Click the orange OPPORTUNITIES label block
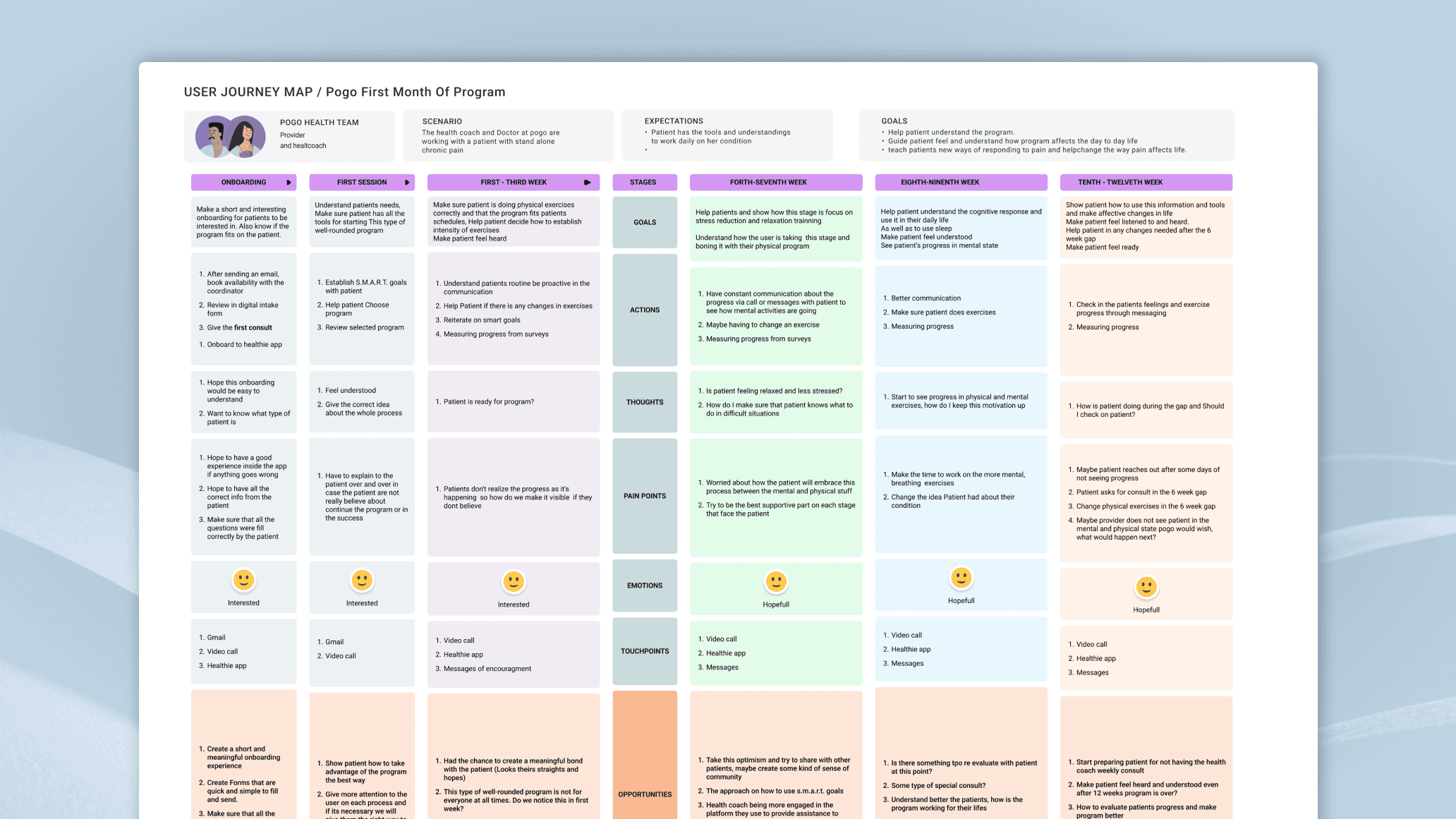1456x819 pixels. [x=644, y=776]
